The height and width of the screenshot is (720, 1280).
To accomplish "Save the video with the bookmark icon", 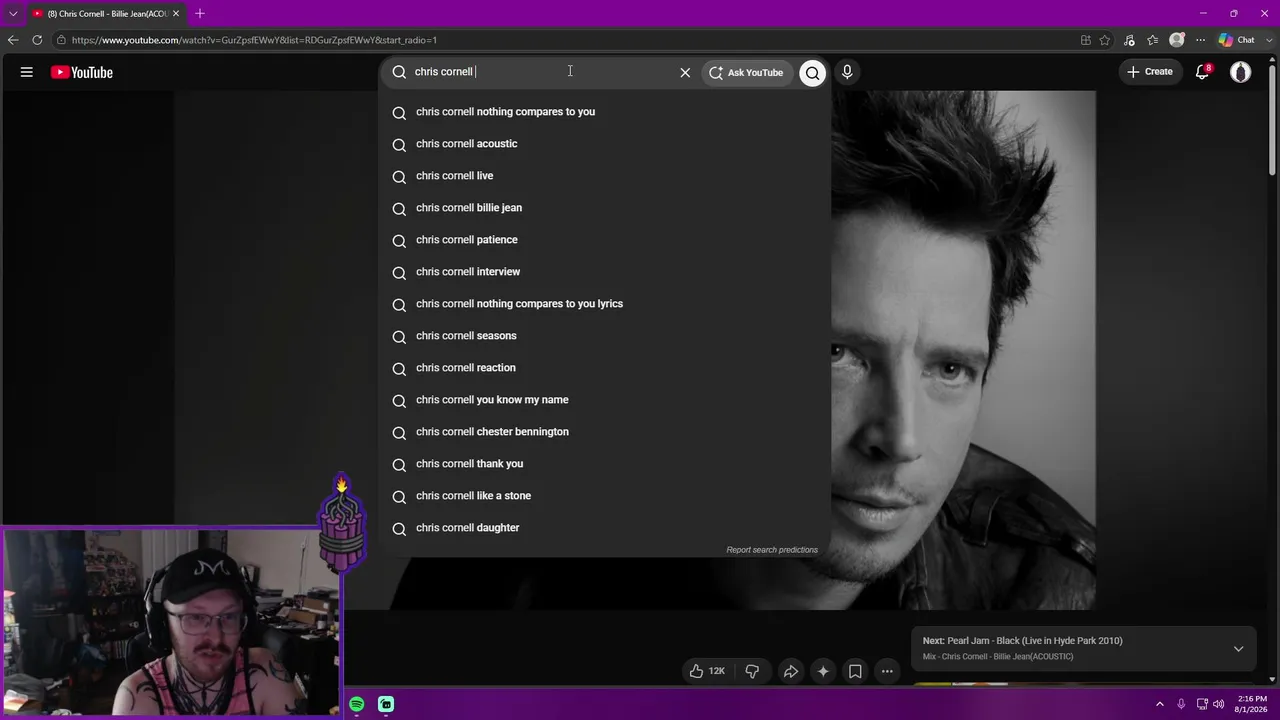I will [855, 671].
